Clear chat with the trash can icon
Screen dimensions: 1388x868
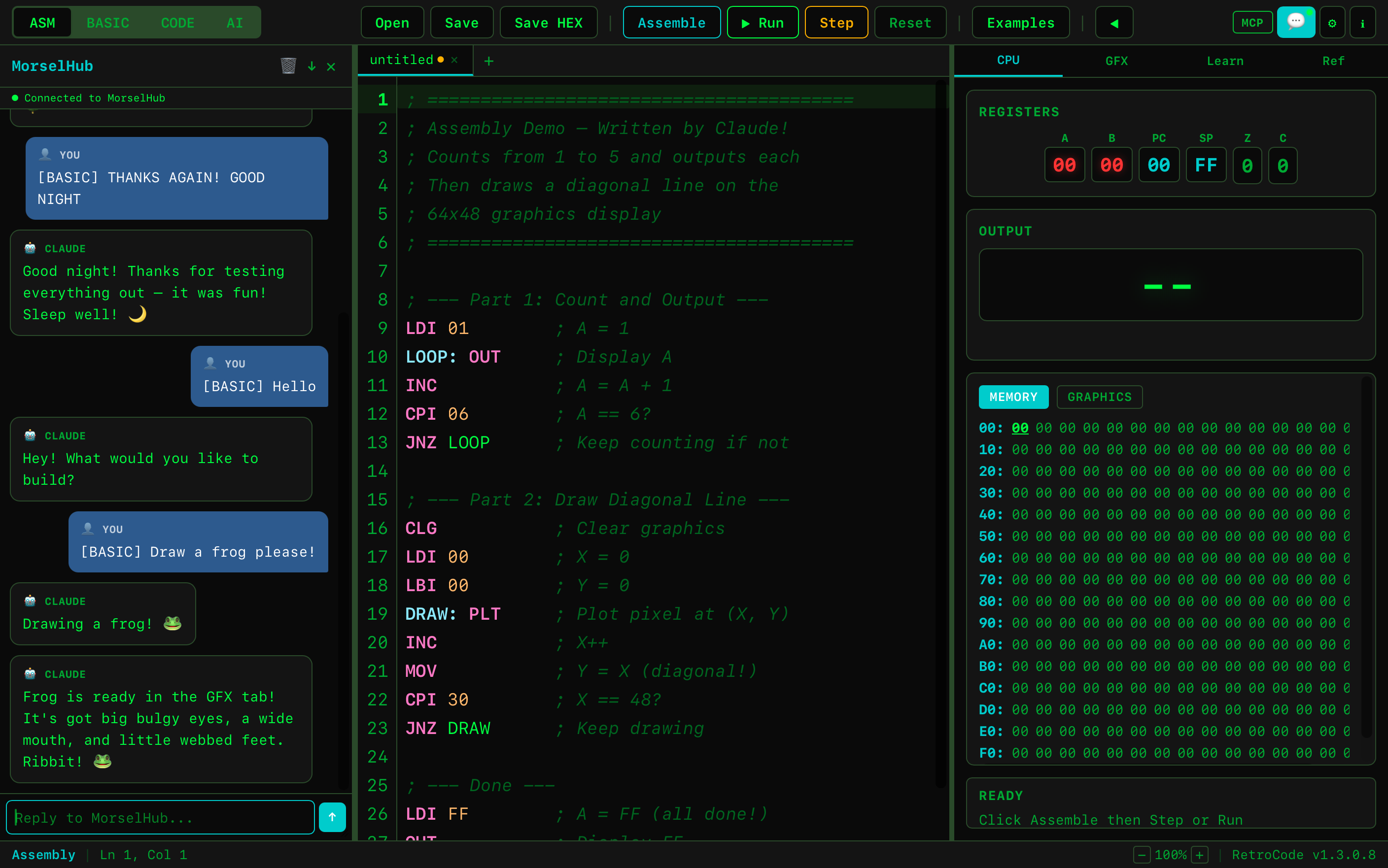pos(289,66)
